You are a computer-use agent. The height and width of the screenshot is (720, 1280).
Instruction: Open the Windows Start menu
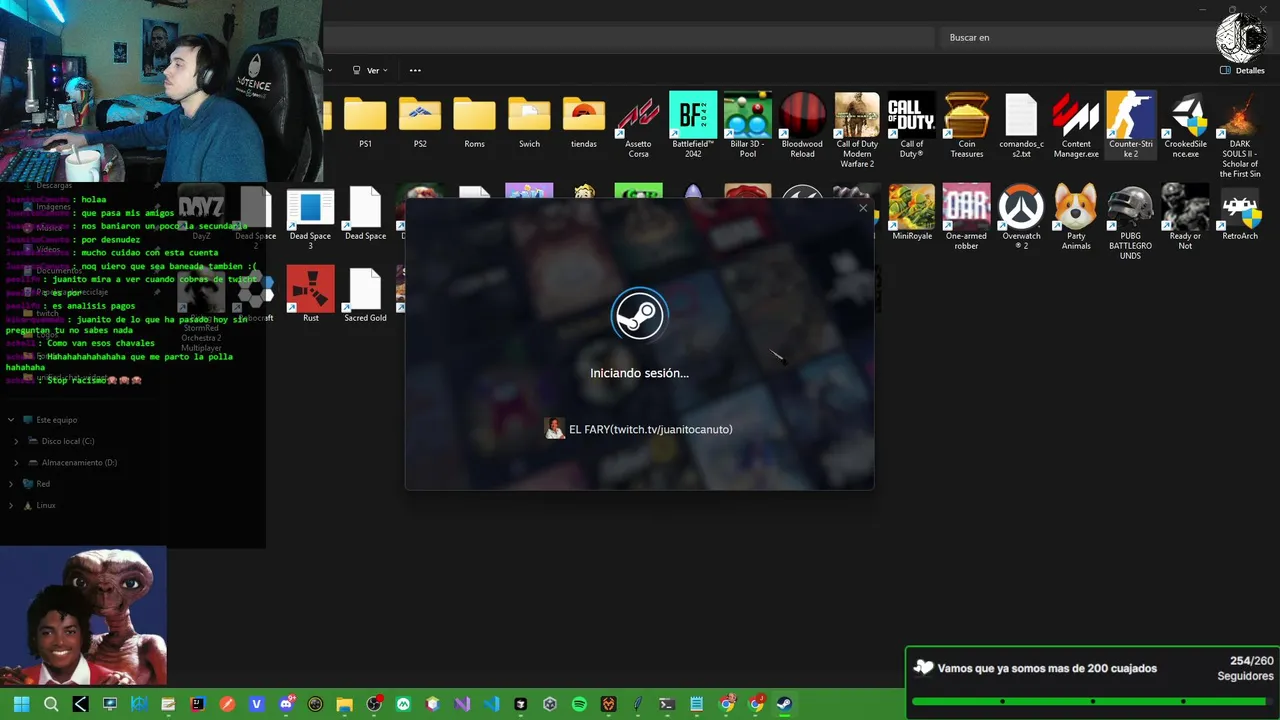point(22,704)
